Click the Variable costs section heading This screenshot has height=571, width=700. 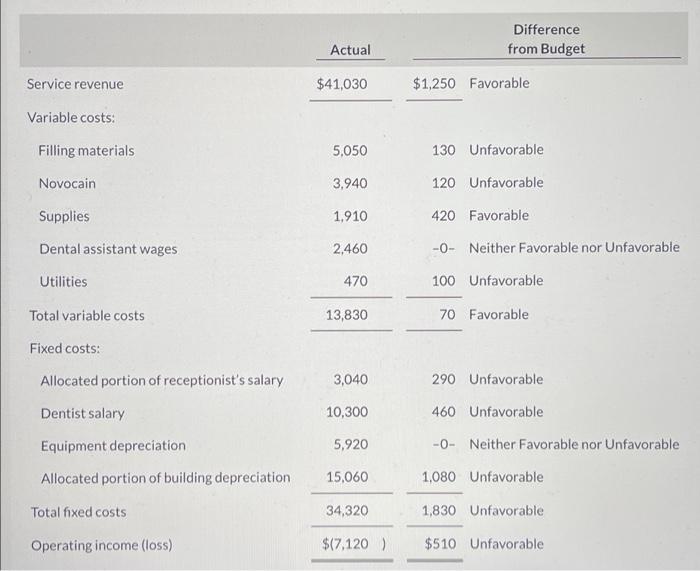click(x=71, y=118)
